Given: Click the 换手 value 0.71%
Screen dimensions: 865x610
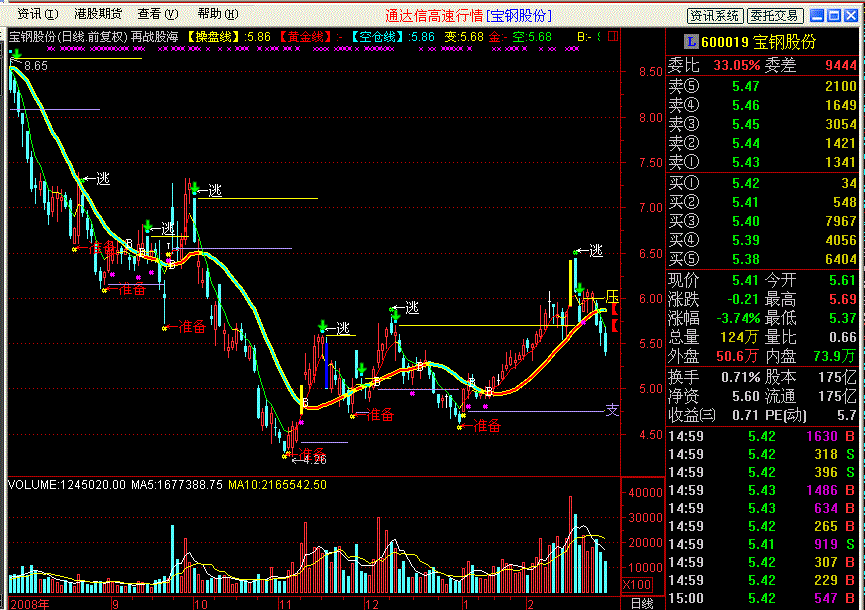Looking at the screenshot, I should coord(740,377).
